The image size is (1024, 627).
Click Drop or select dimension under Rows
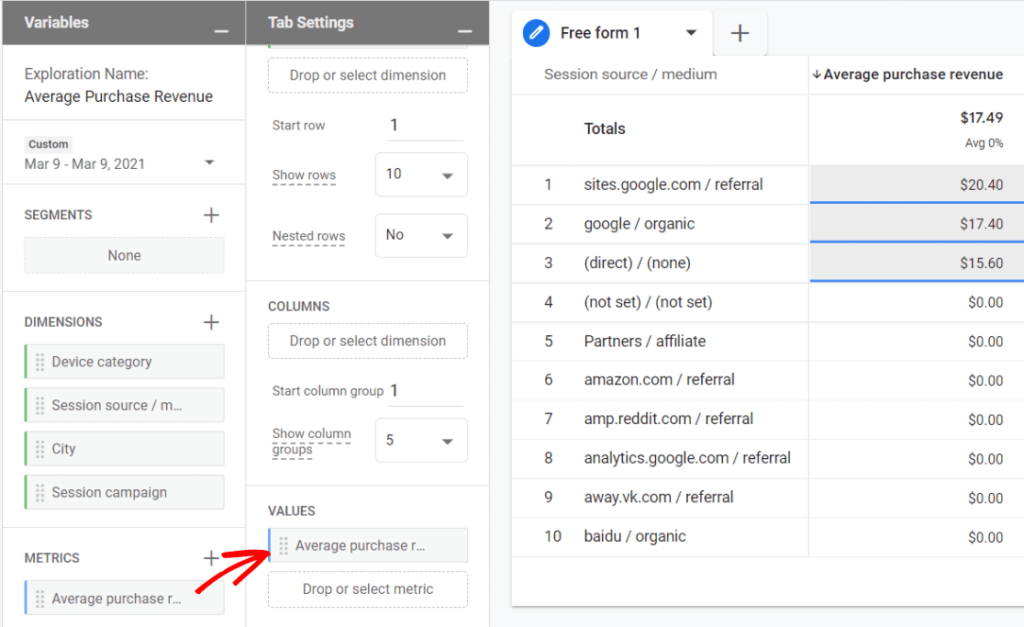coord(367,75)
